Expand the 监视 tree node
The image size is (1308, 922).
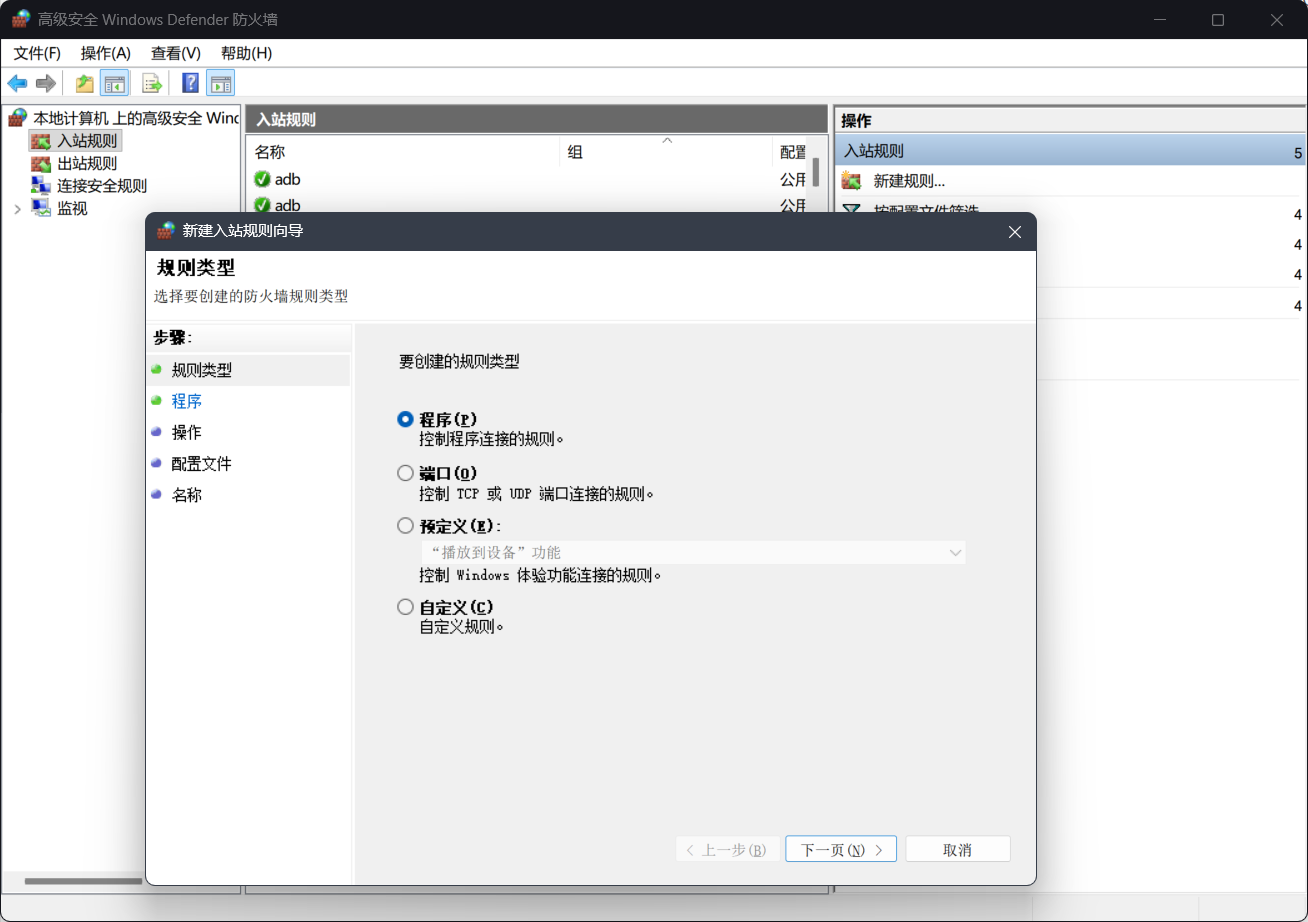[x=17, y=208]
